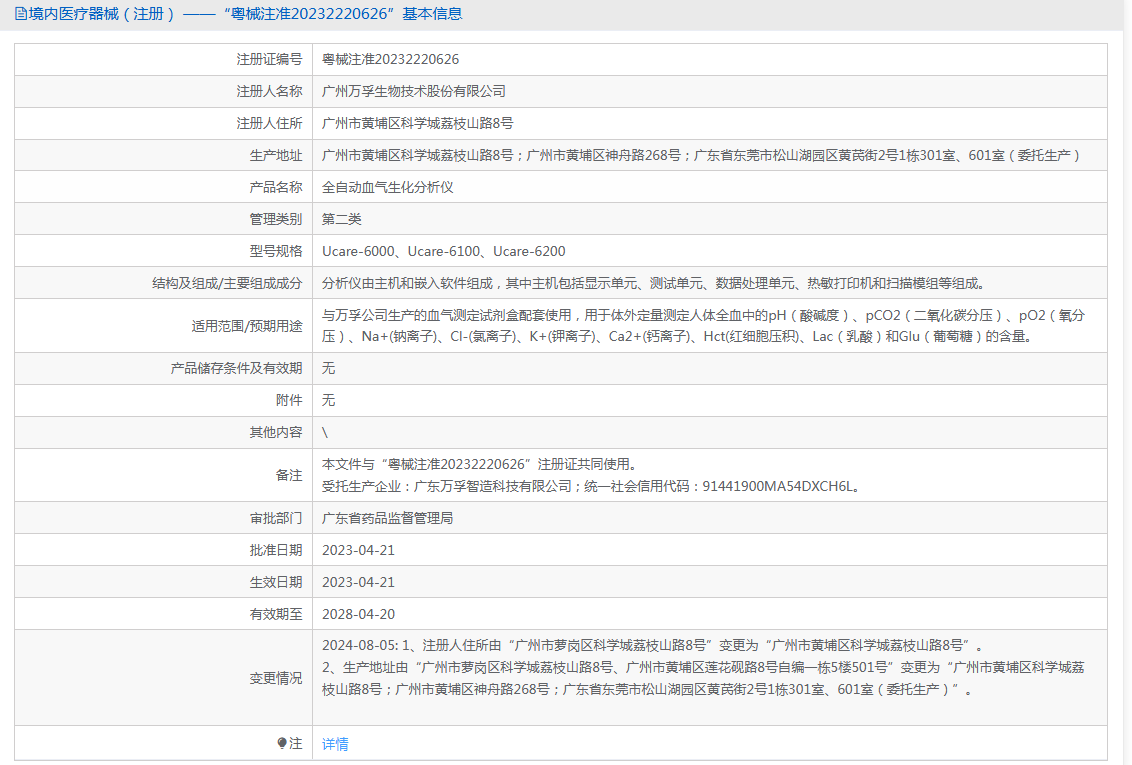The height and width of the screenshot is (765, 1132).
Task: Click the 结构及组成/主要组成成分 label
Action: pyautogui.click(x=227, y=283)
